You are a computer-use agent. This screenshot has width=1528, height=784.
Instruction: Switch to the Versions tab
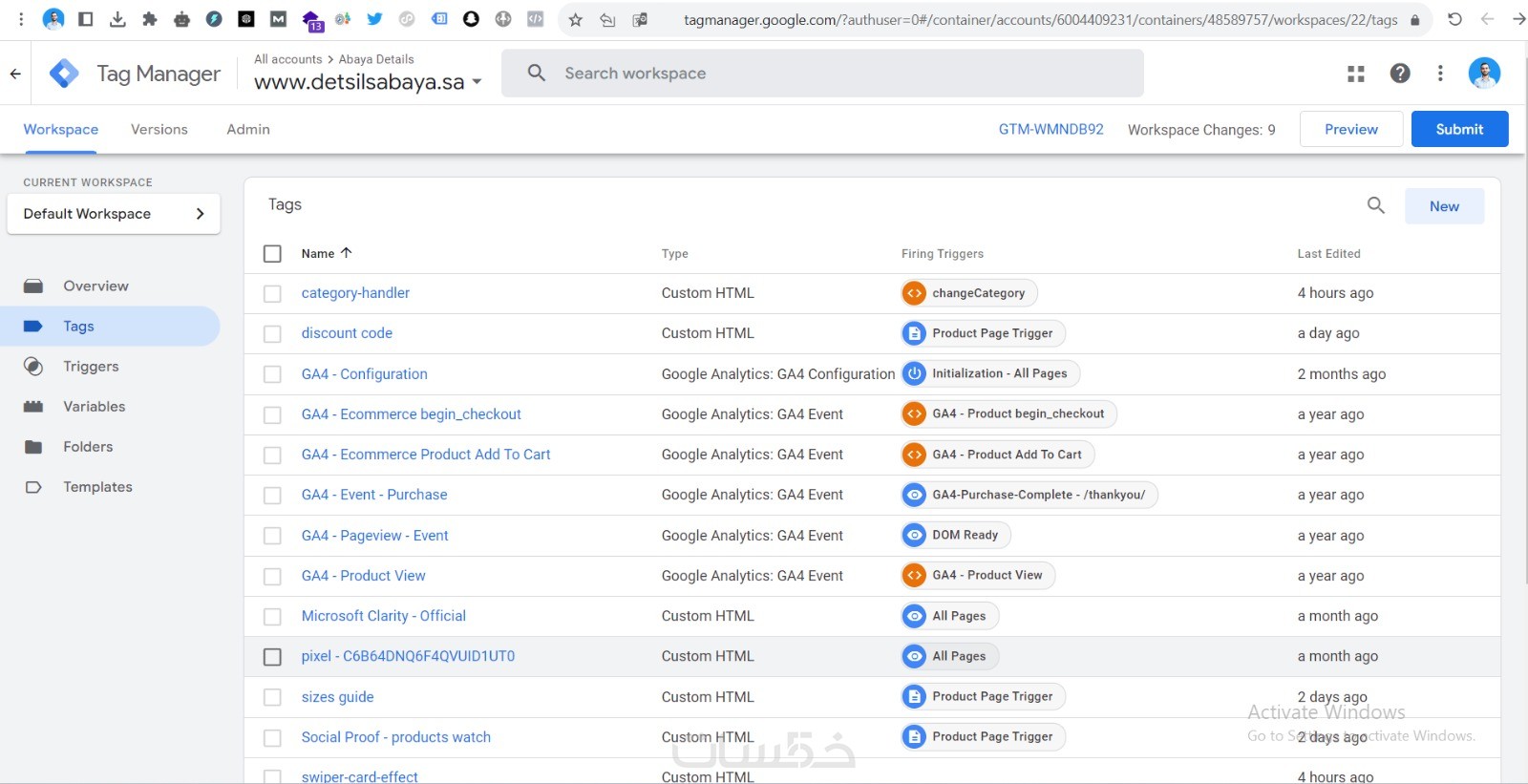pyautogui.click(x=159, y=130)
